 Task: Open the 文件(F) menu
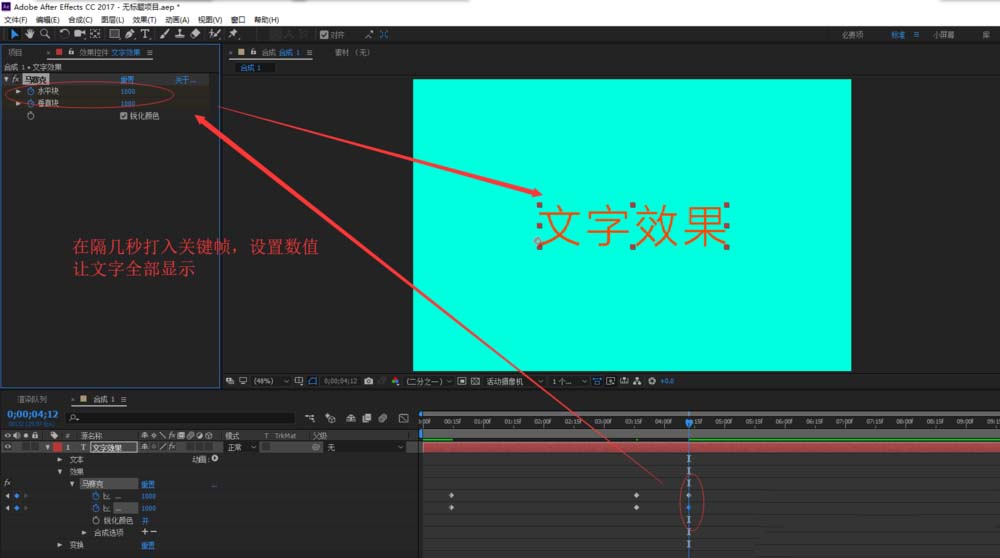click(x=15, y=20)
